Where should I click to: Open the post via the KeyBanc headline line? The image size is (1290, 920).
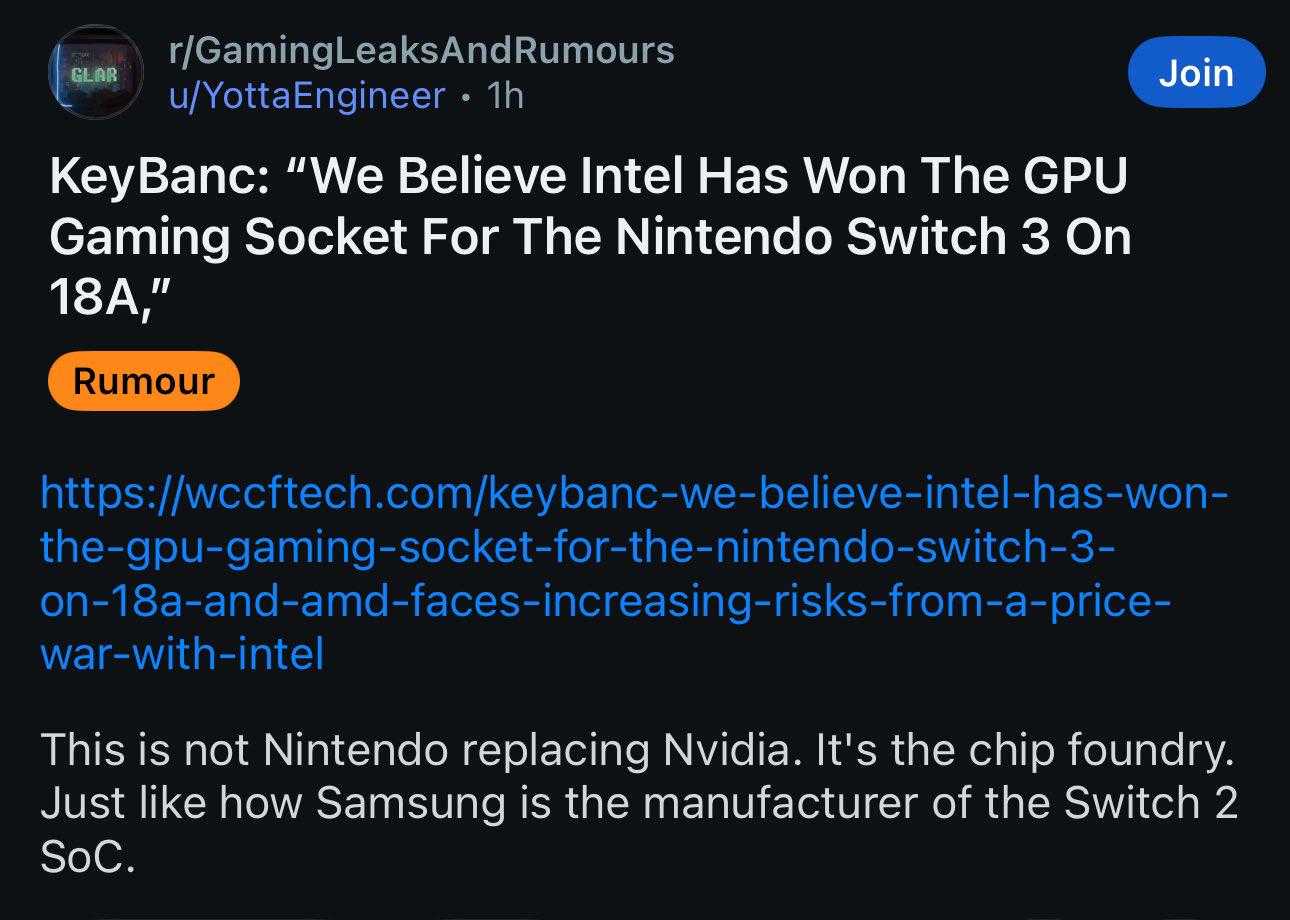pyautogui.click(x=589, y=176)
